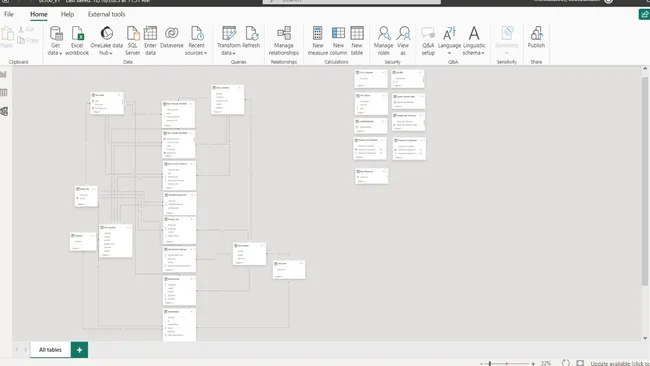650x366 pixels.
Task: Expand the OneLake data hub dropdown arrow
Action: (111, 53)
